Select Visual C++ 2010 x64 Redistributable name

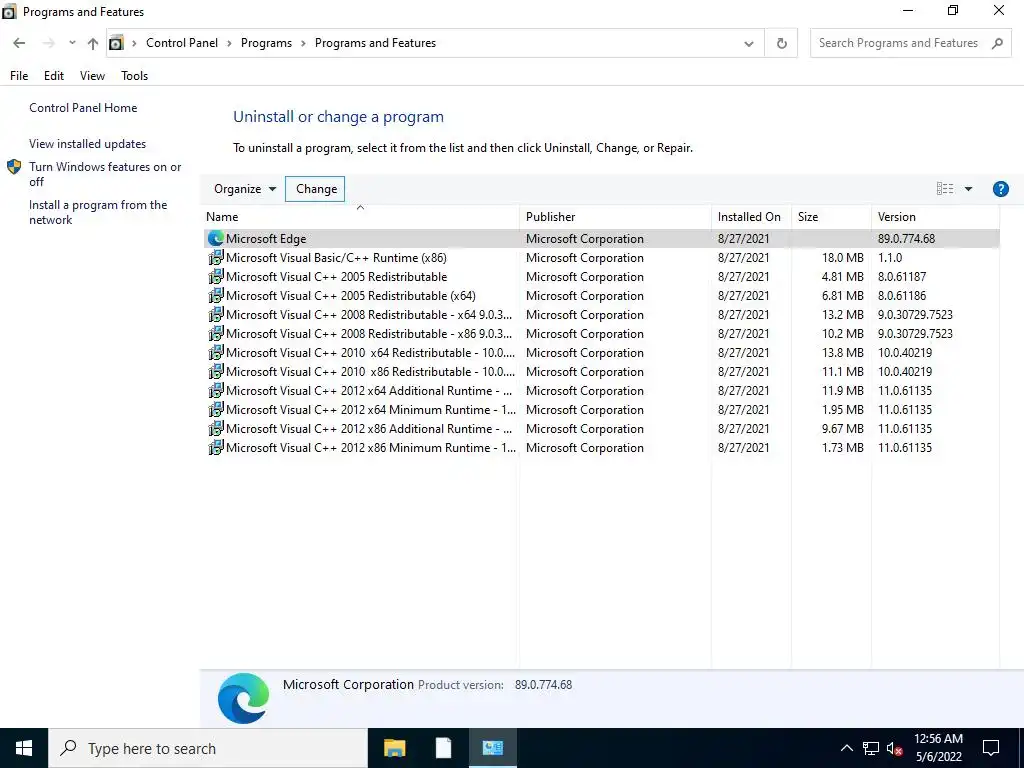370,353
